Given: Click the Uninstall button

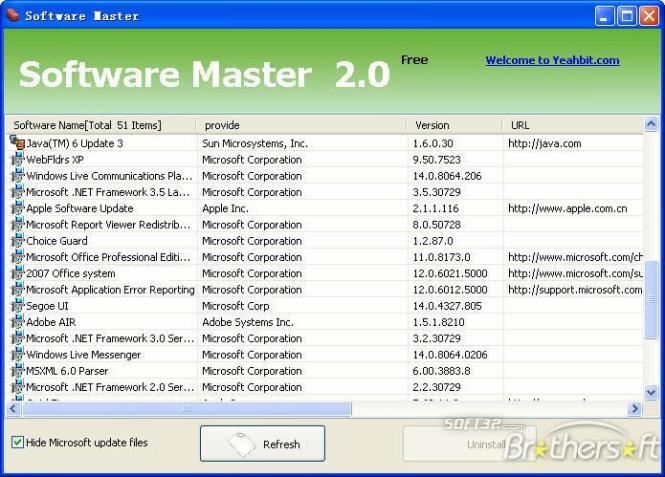Looking at the screenshot, I should pyautogui.click(x=469, y=444).
